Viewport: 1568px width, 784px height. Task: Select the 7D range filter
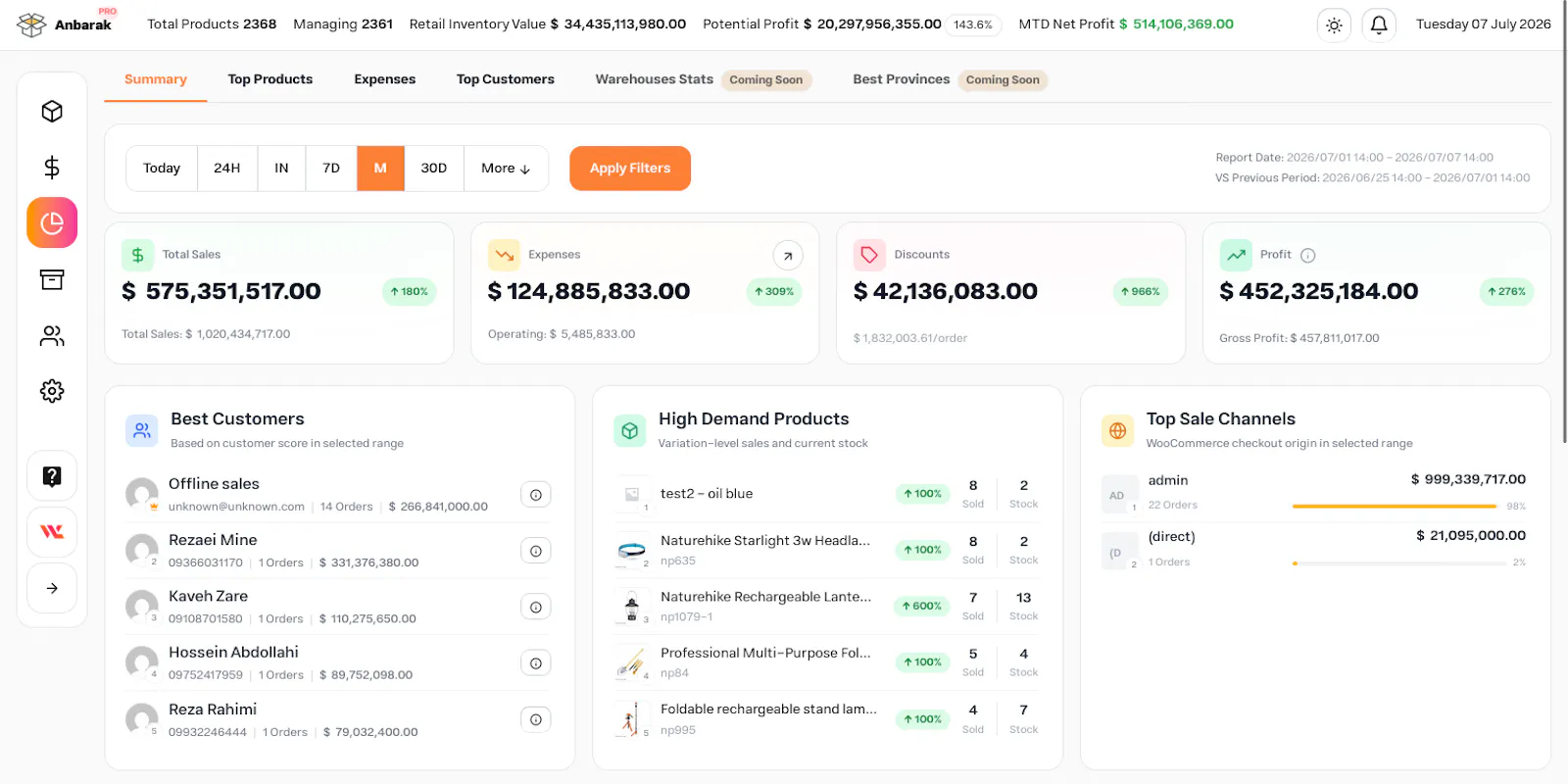[331, 169]
